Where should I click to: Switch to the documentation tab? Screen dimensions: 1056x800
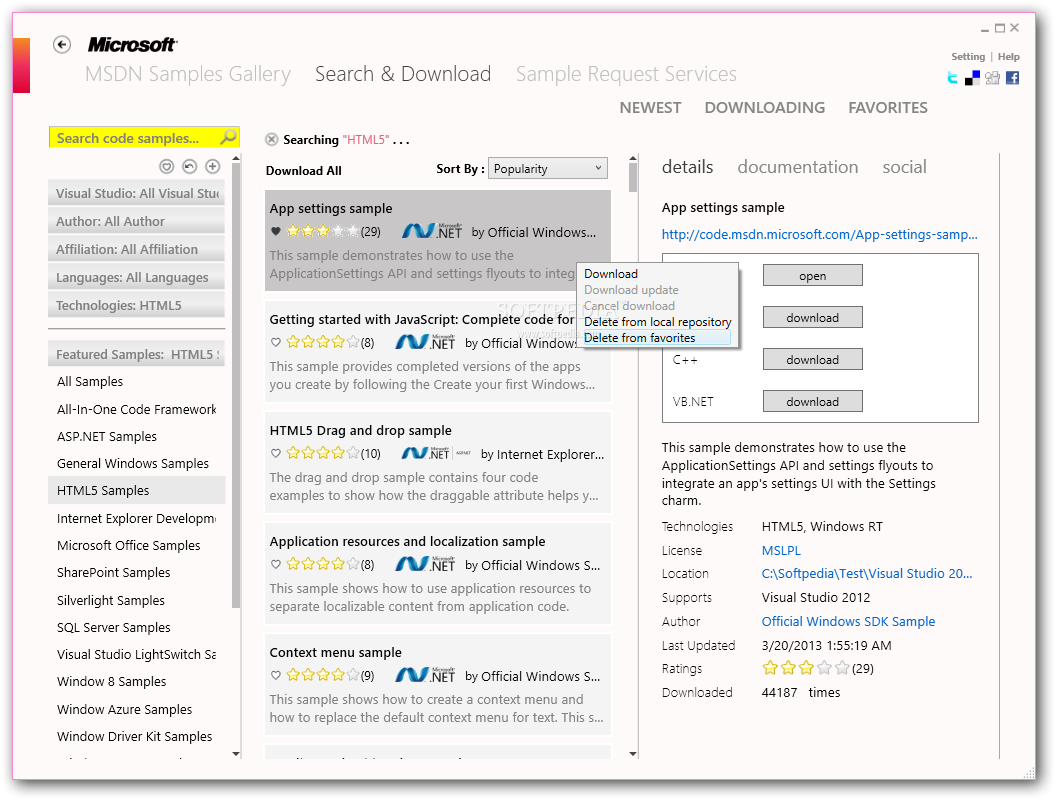[797, 167]
